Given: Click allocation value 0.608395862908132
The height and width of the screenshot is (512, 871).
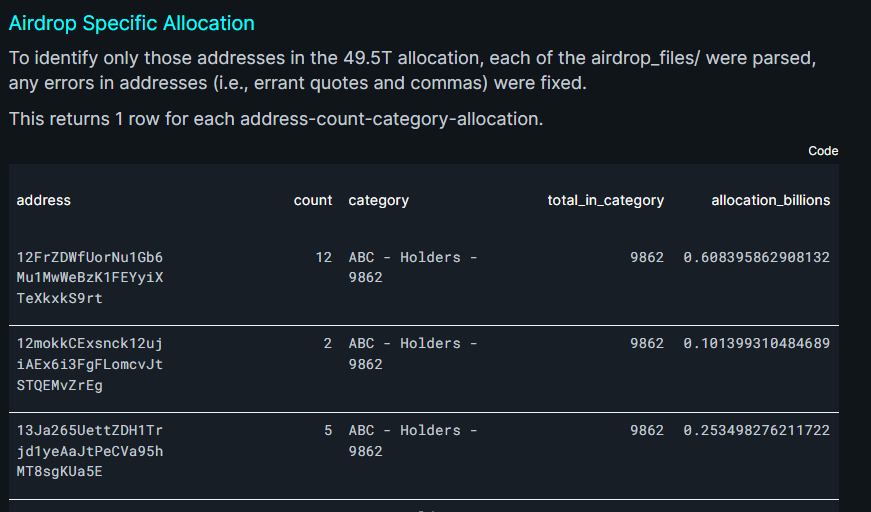Looking at the screenshot, I should coord(757,257).
